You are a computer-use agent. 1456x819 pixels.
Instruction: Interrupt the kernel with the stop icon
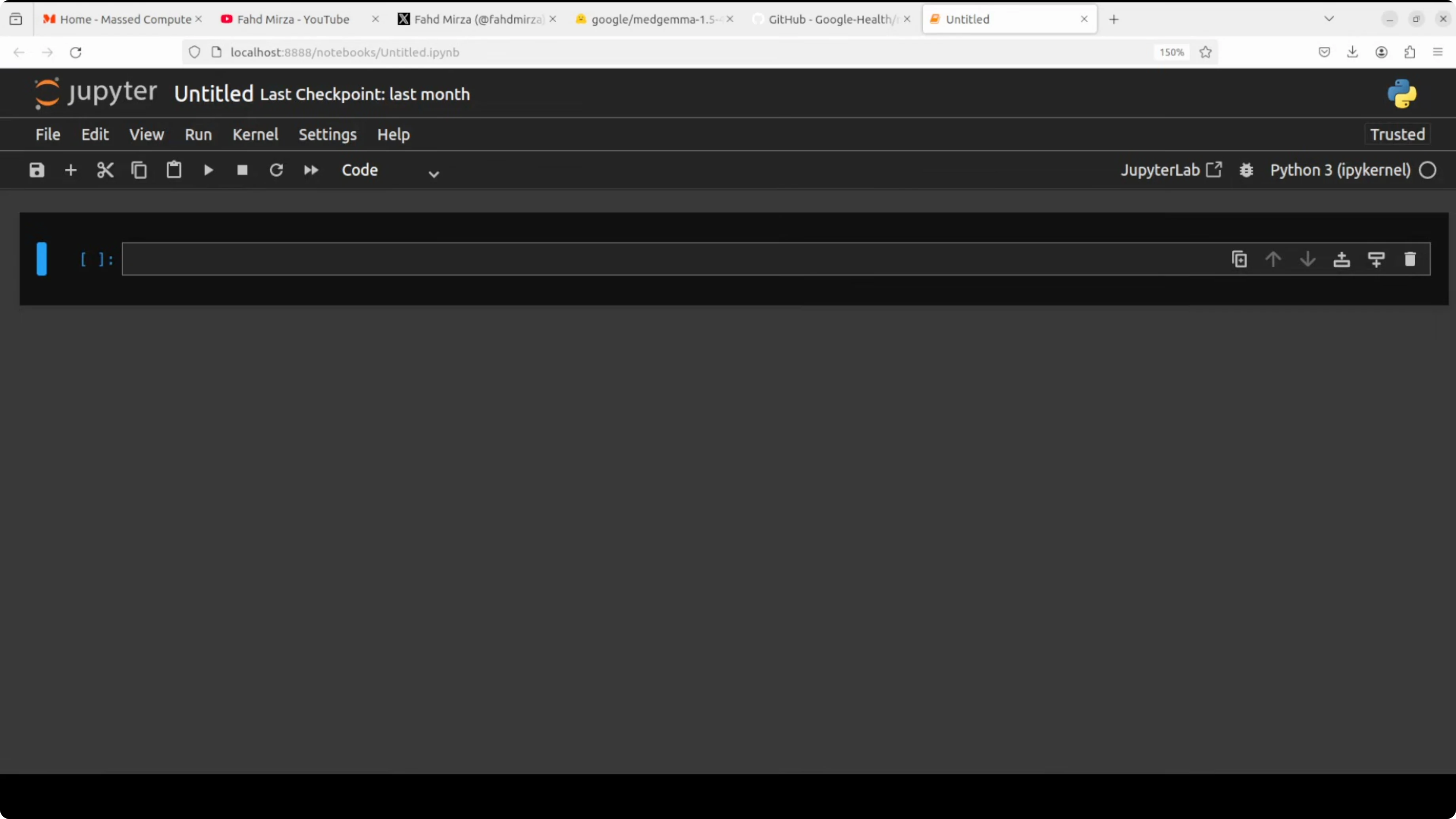pyautogui.click(x=243, y=170)
